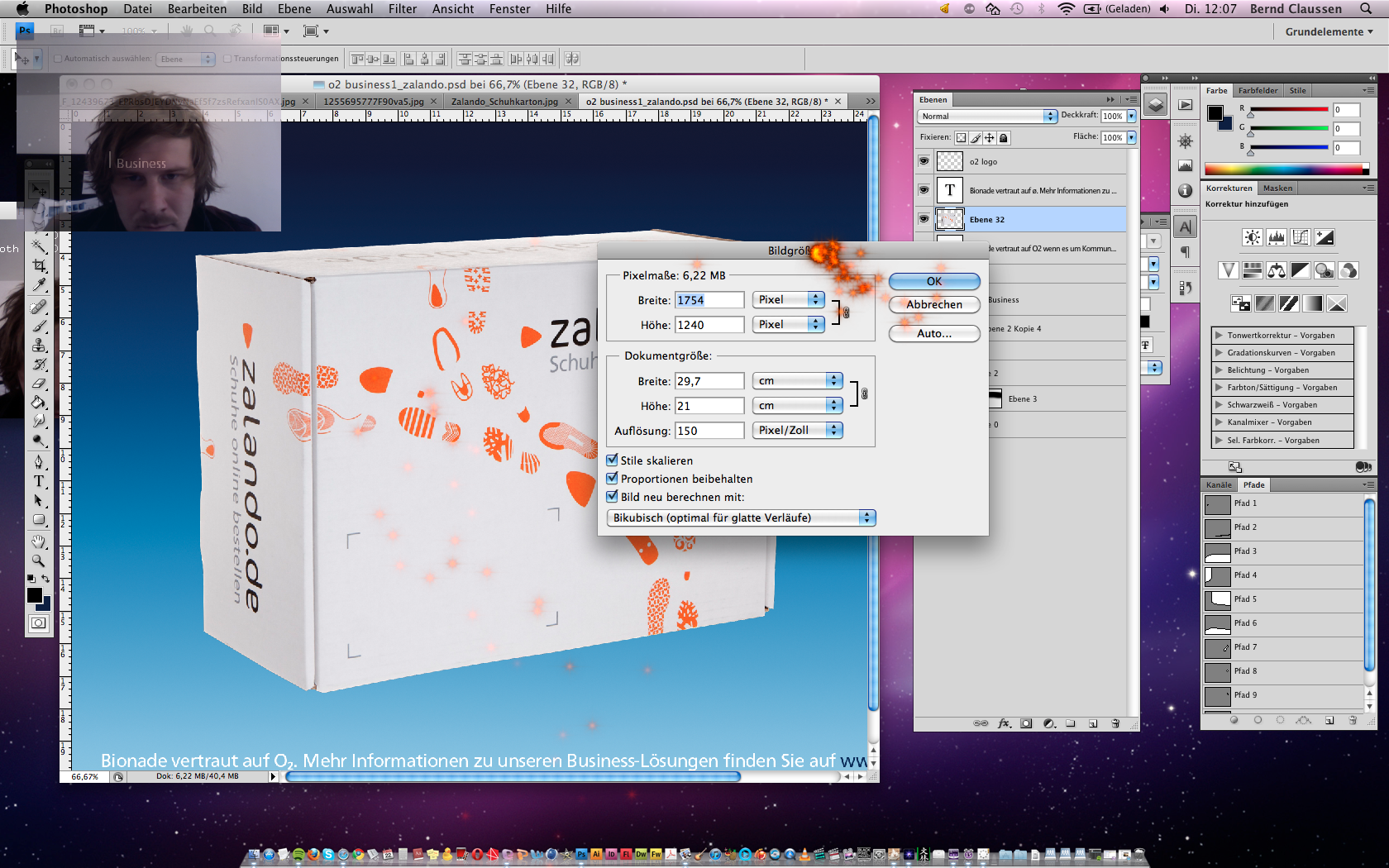This screenshot has height=868, width=1389.
Task: Select the Horizontal Type tool
Action: [39, 481]
